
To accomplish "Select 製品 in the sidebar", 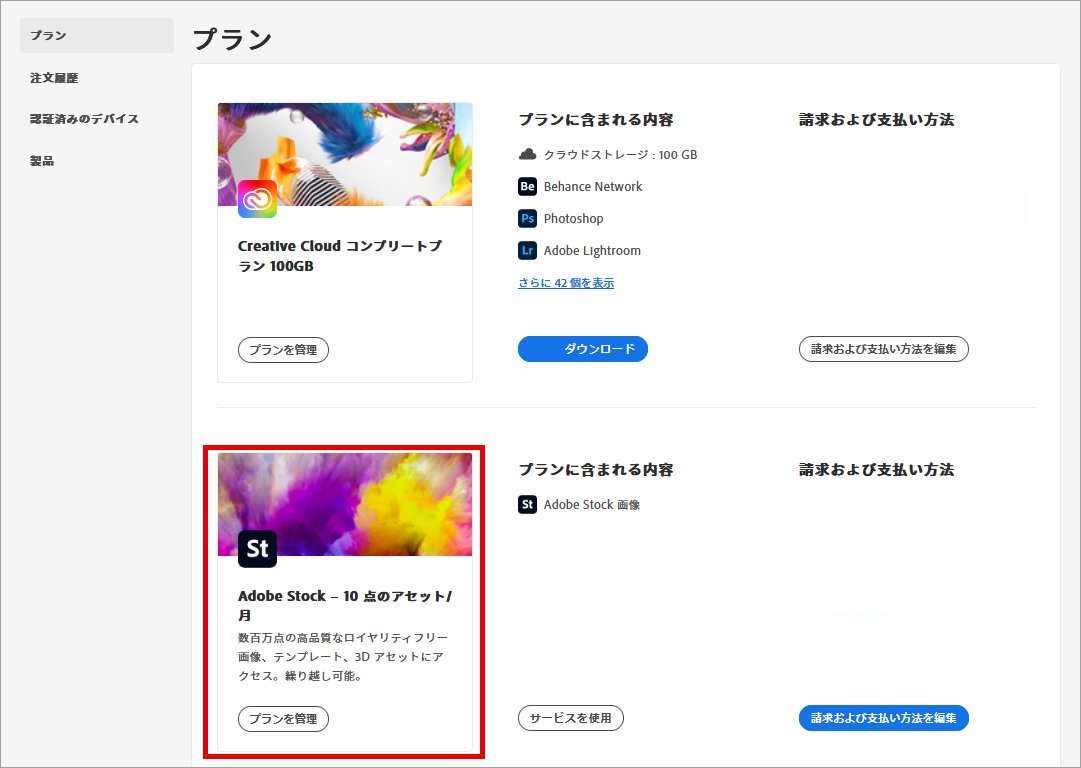I will coord(41,160).
